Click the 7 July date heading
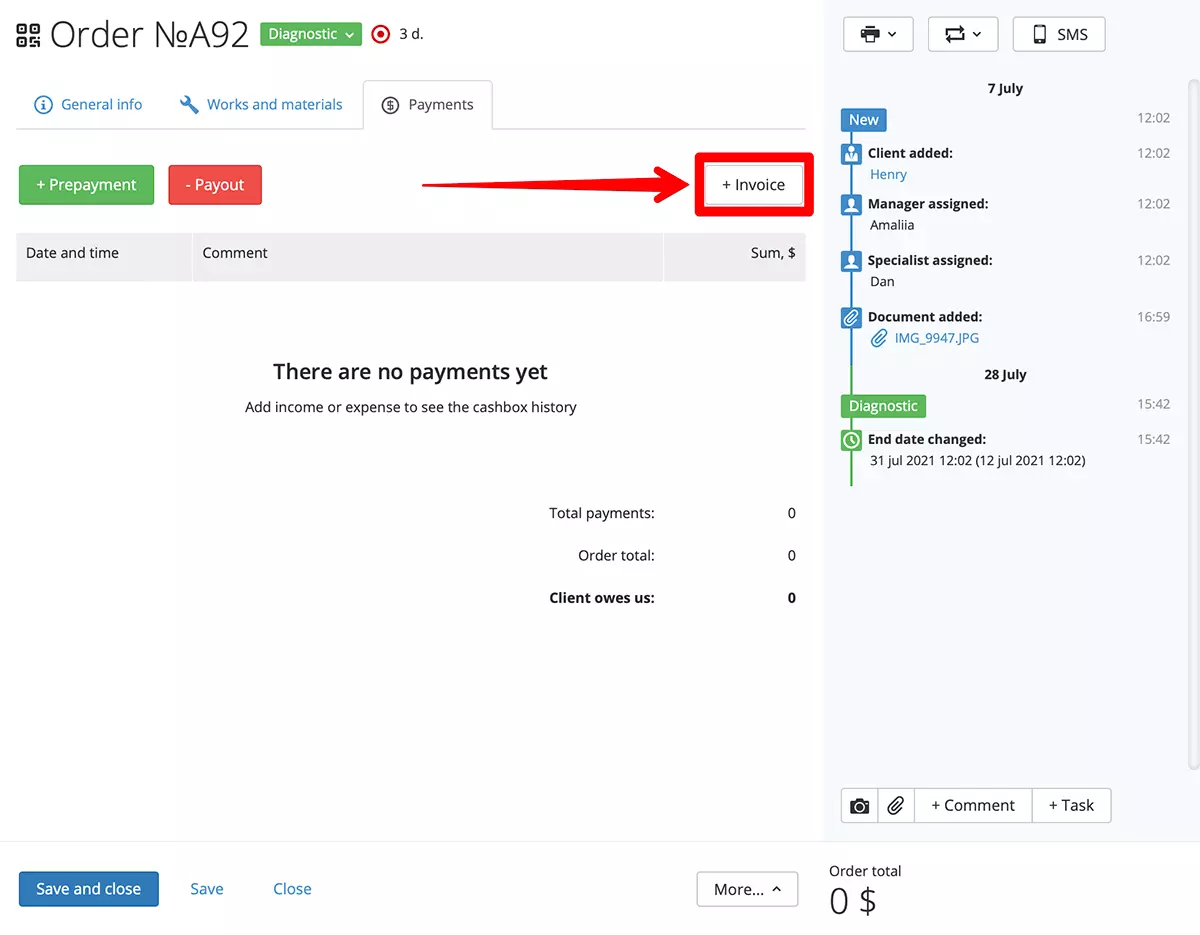Viewport: 1200px width, 935px height. 1005,88
